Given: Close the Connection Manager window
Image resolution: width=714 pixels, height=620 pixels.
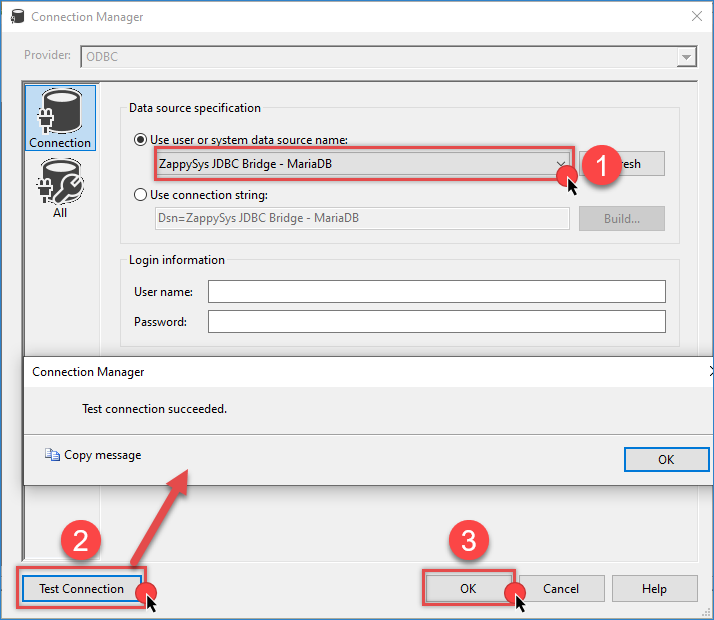Looking at the screenshot, I should (696, 17).
